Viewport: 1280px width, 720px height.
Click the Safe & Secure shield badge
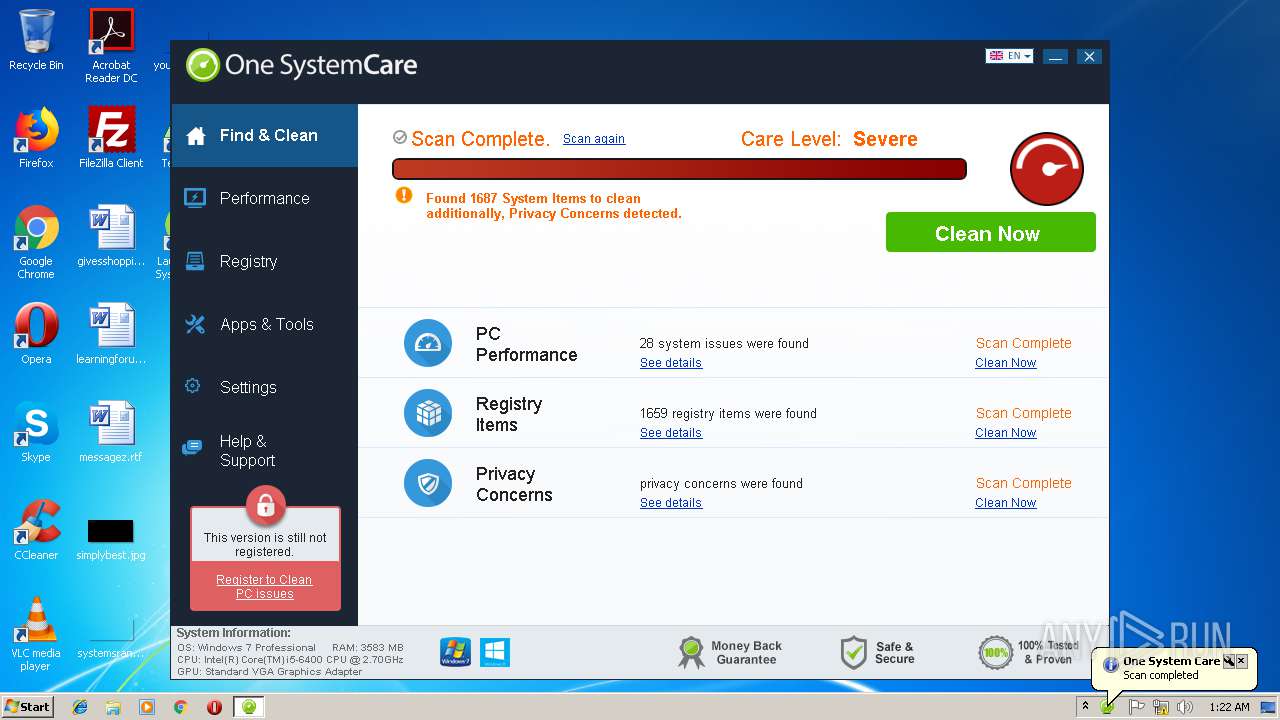(878, 652)
